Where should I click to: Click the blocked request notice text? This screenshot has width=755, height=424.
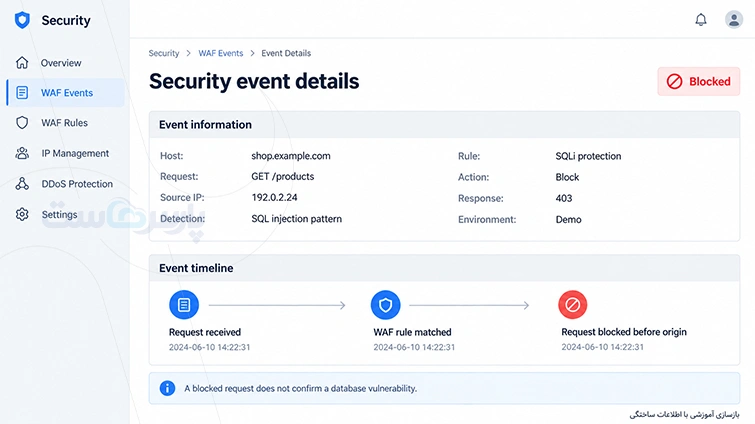300,388
